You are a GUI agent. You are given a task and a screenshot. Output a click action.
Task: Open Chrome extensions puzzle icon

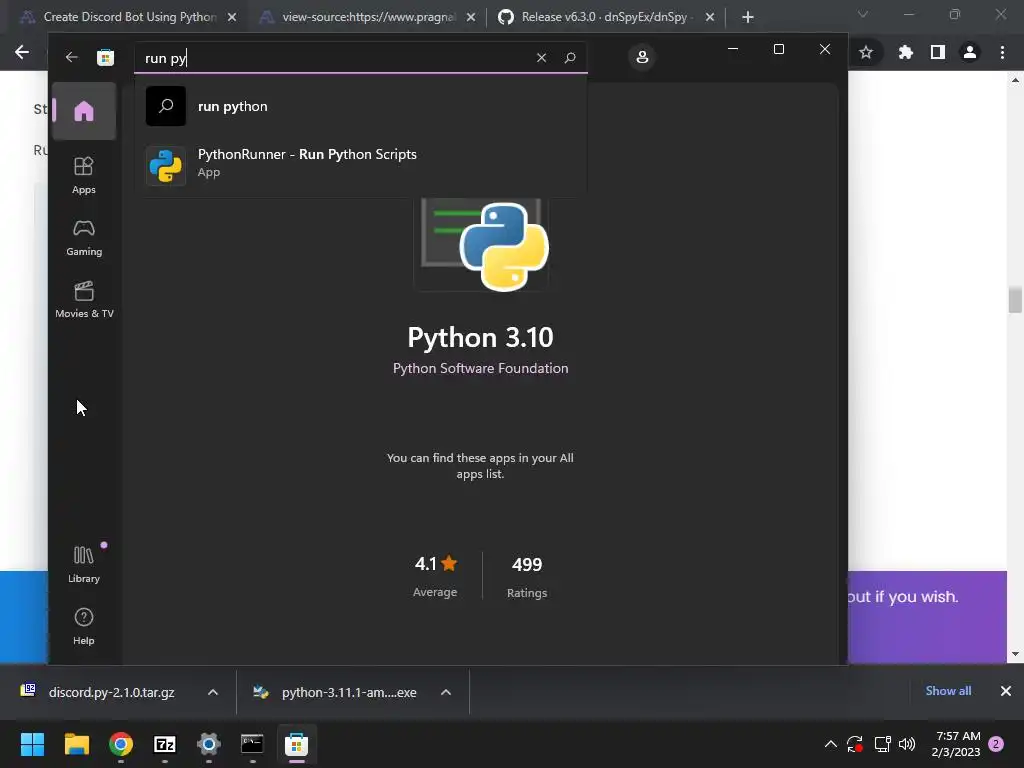click(x=905, y=52)
